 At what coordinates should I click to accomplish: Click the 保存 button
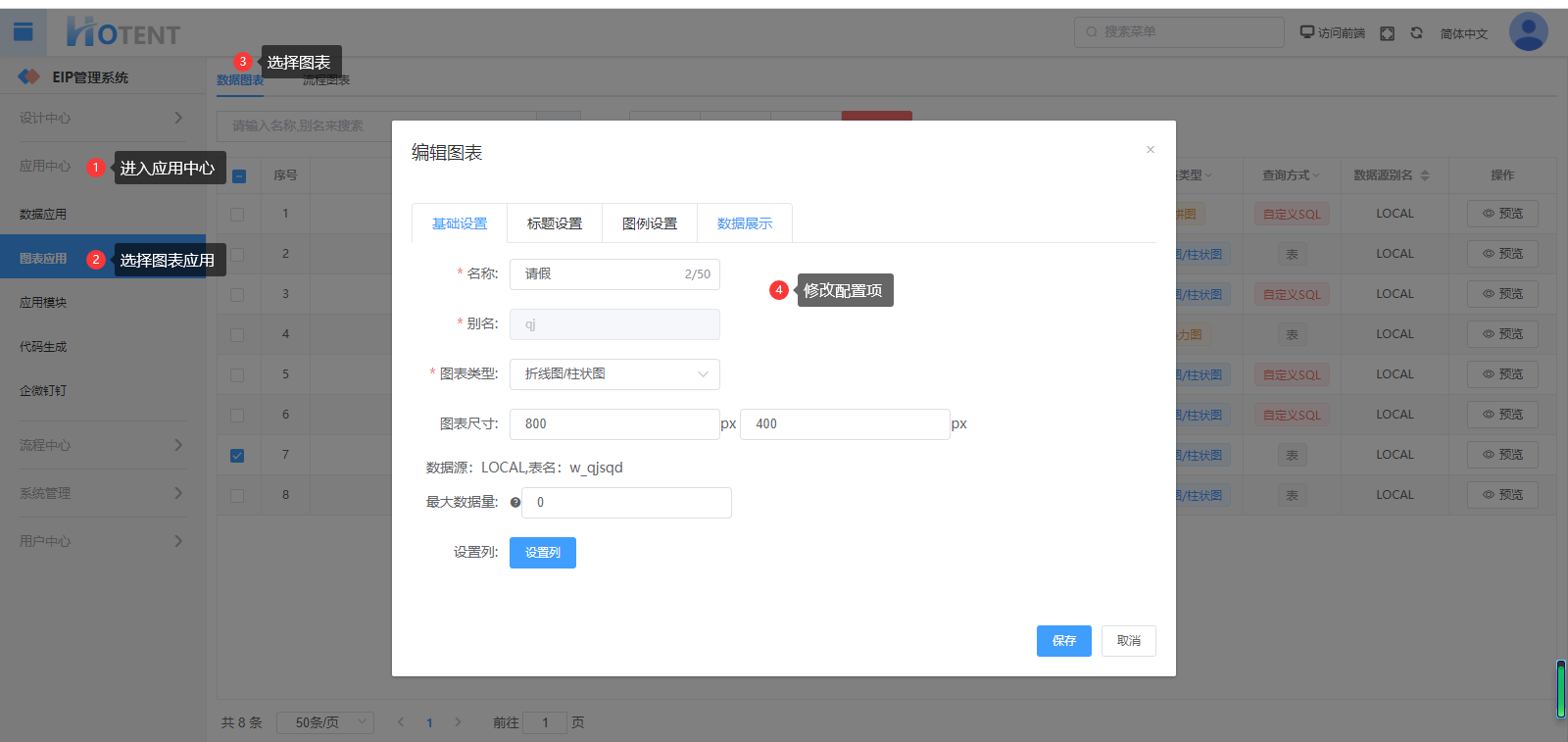click(1063, 641)
